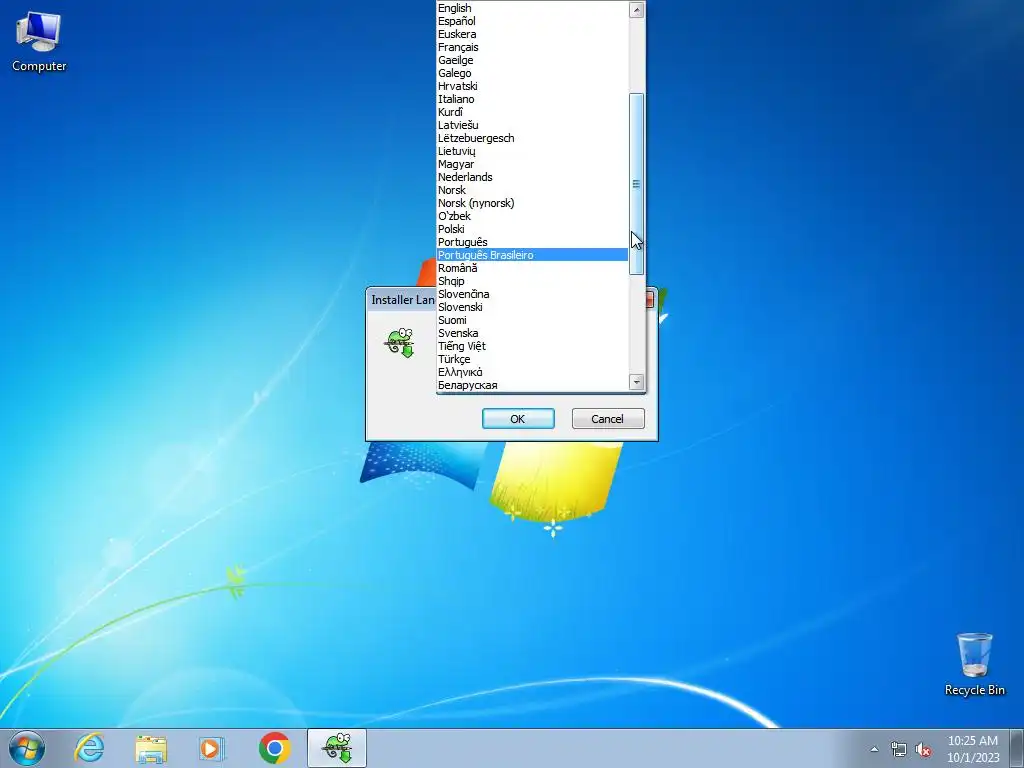Click the Cancel button
1024x768 pixels.
pos(608,419)
